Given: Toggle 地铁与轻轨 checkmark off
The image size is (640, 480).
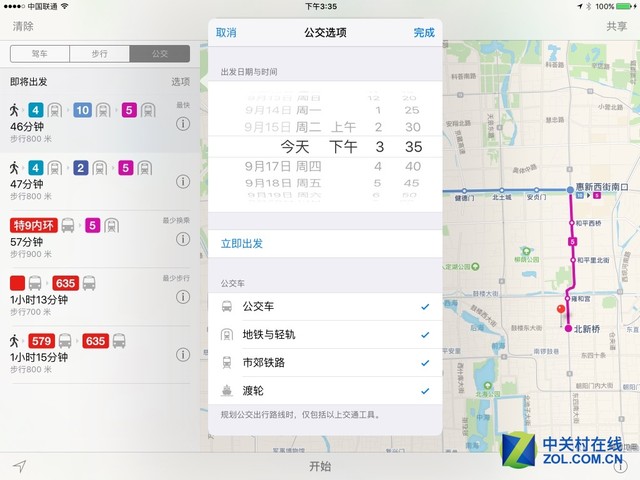Looking at the screenshot, I should pos(425,335).
